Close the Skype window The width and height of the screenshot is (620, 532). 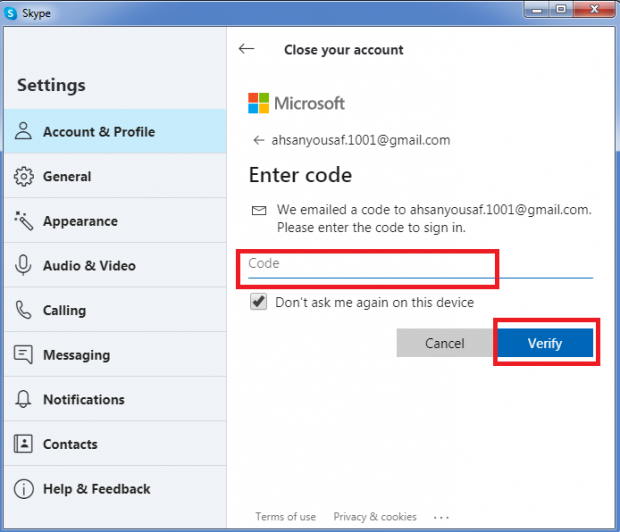tap(594, 9)
